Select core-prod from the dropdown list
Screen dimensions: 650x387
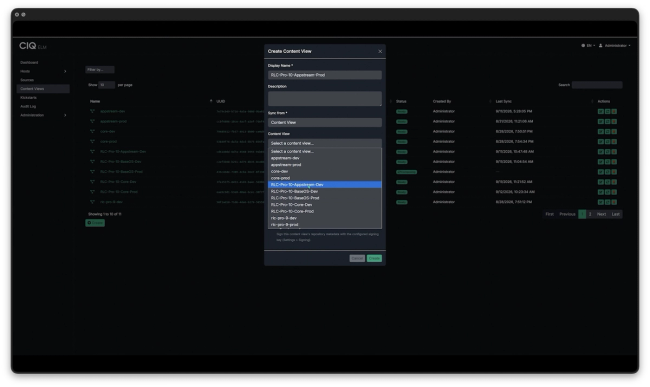[325, 178]
